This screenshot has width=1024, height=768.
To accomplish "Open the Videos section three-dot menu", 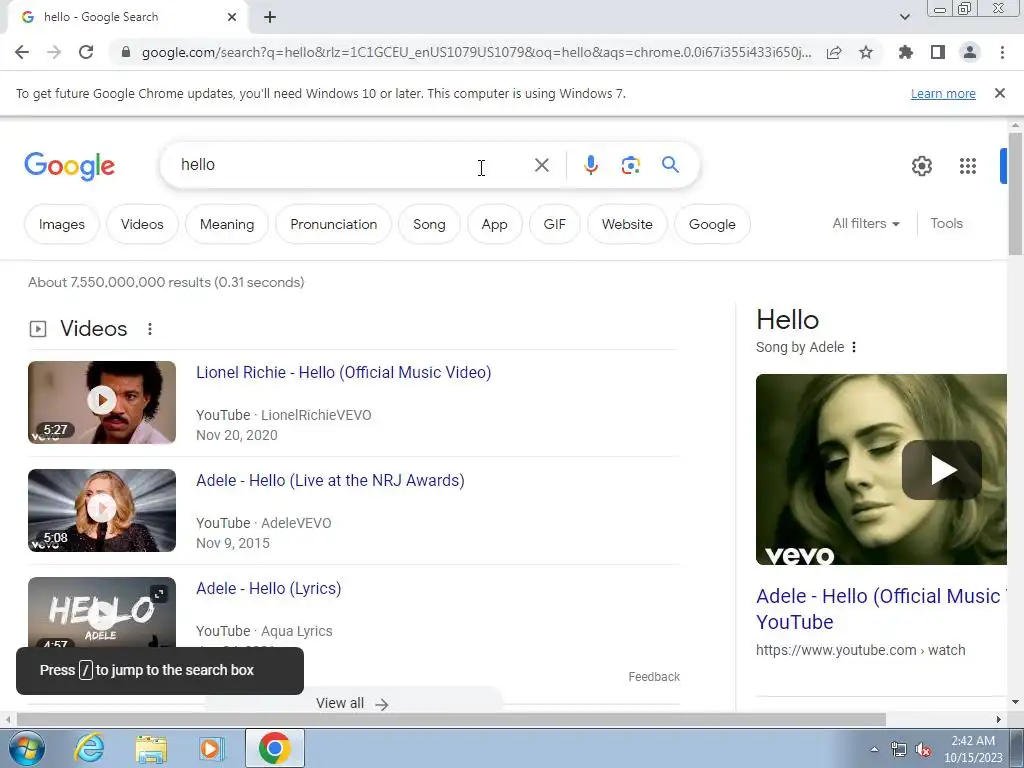I will tap(150, 328).
